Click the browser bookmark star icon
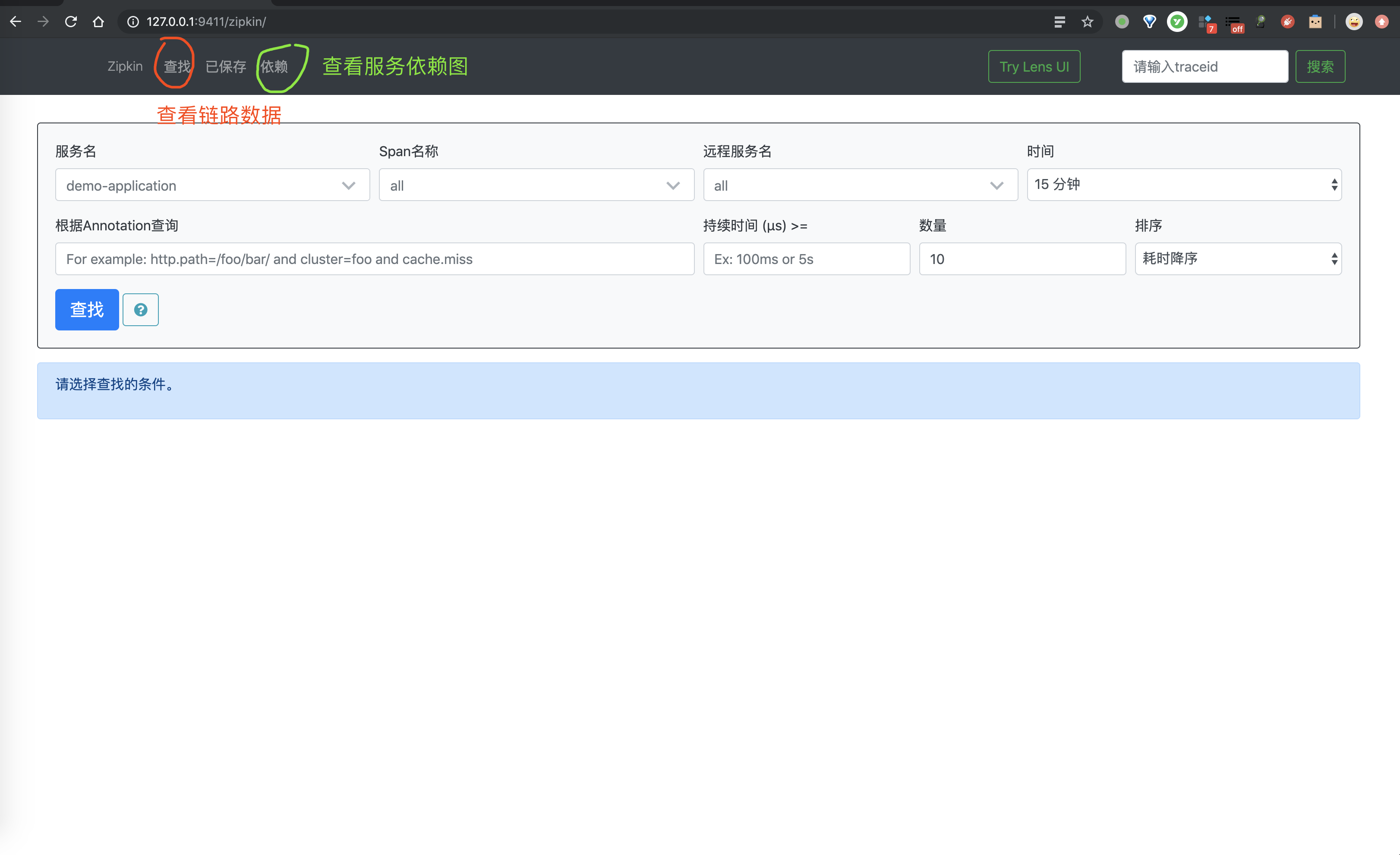Viewport: 1400px width, 855px height. (x=1088, y=21)
